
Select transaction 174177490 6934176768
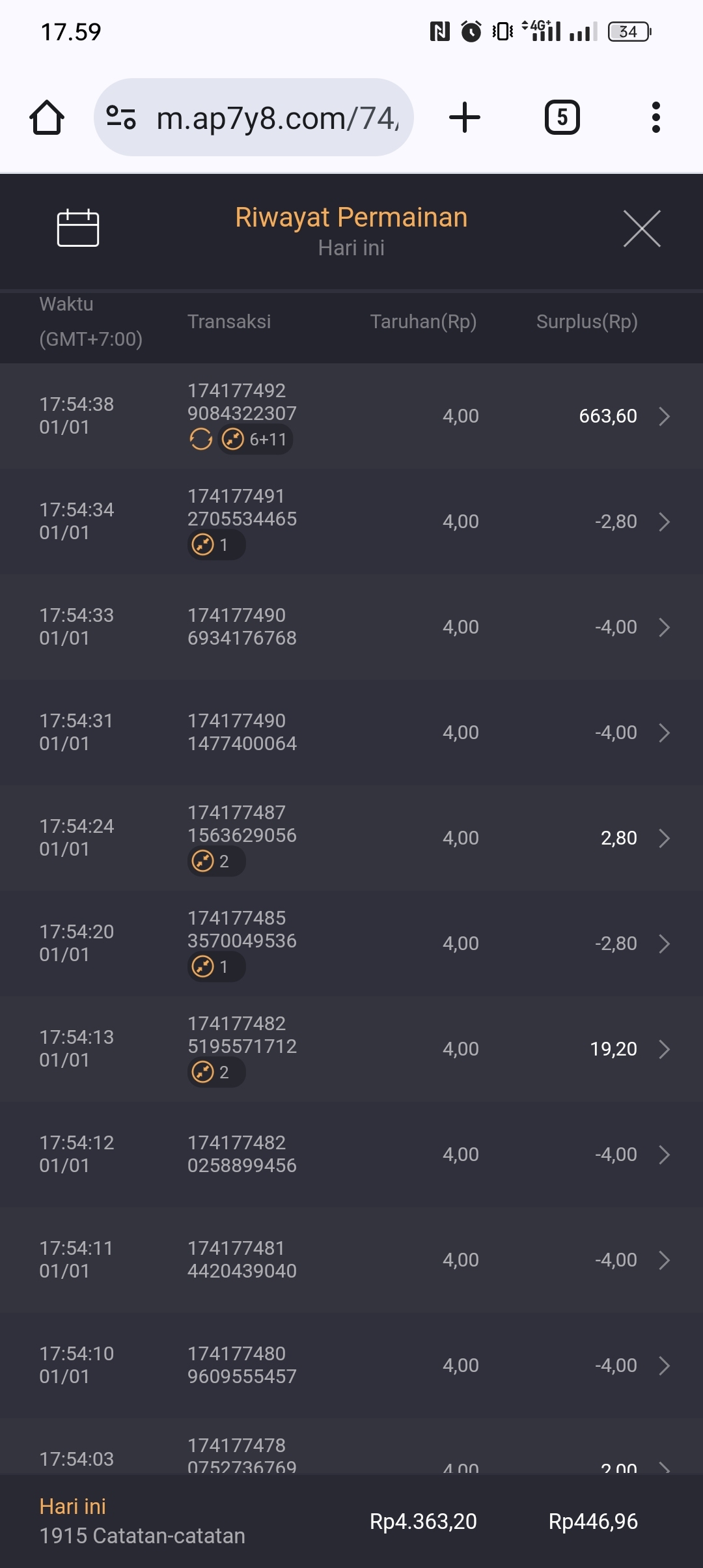(241, 626)
